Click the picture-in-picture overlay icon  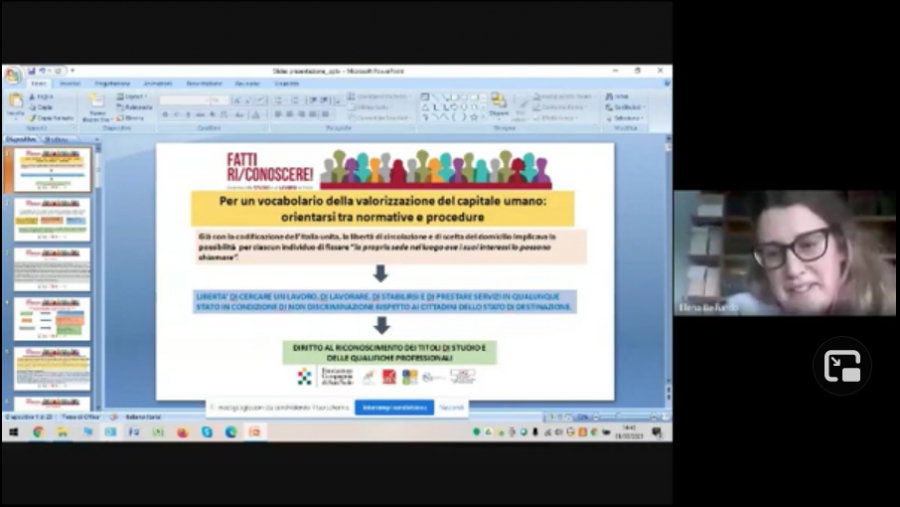tap(842, 366)
